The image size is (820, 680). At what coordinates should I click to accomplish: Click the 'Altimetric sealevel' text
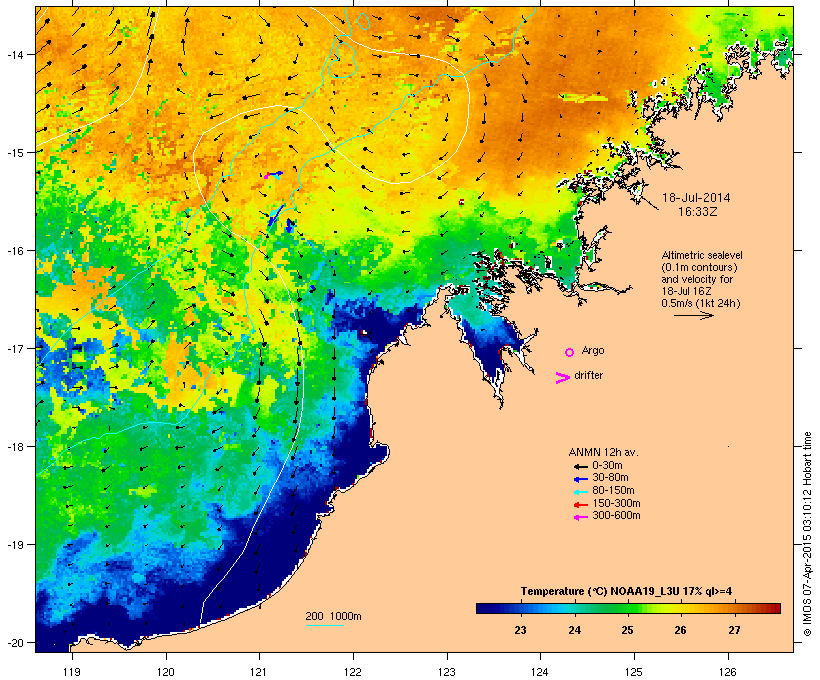click(702, 255)
